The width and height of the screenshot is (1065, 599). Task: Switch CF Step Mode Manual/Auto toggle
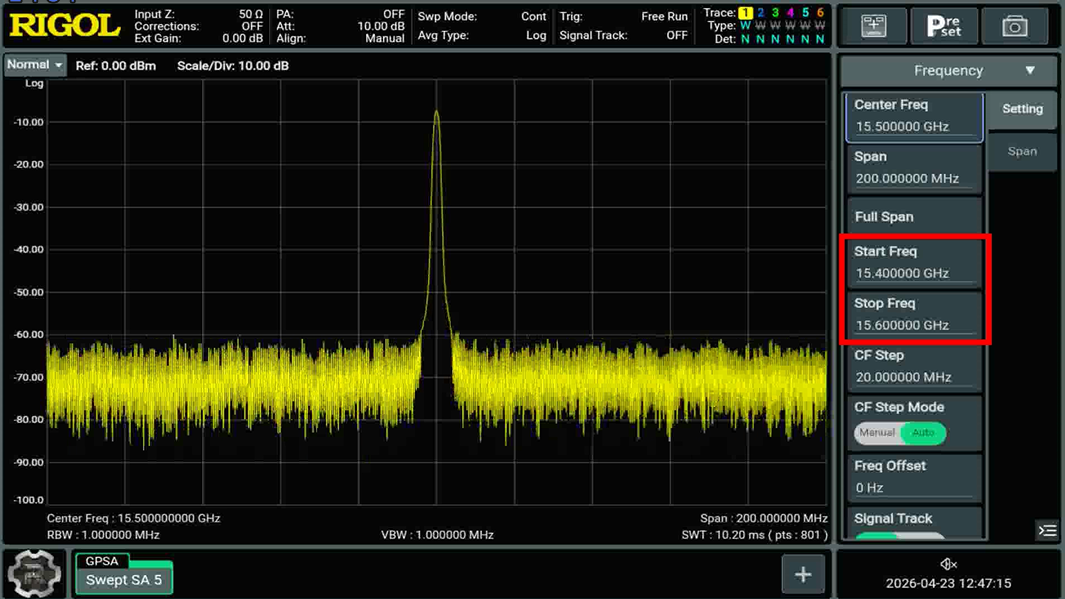(900, 433)
